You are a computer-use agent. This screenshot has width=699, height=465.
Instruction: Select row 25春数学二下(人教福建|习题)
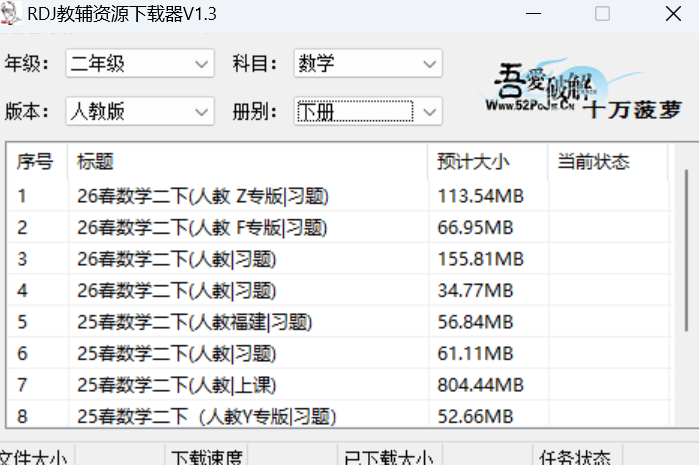tap(339, 322)
